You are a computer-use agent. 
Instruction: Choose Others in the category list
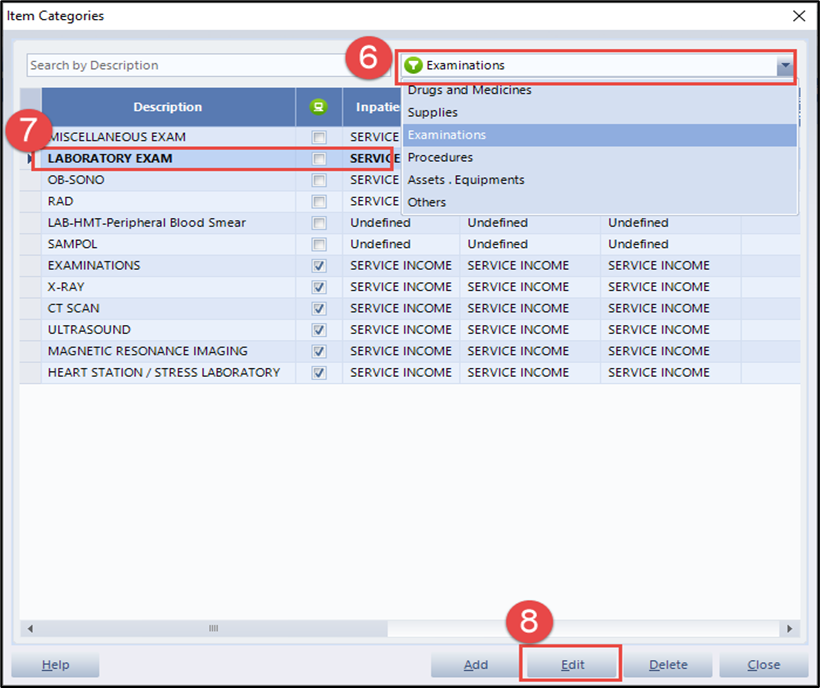tap(427, 202)
